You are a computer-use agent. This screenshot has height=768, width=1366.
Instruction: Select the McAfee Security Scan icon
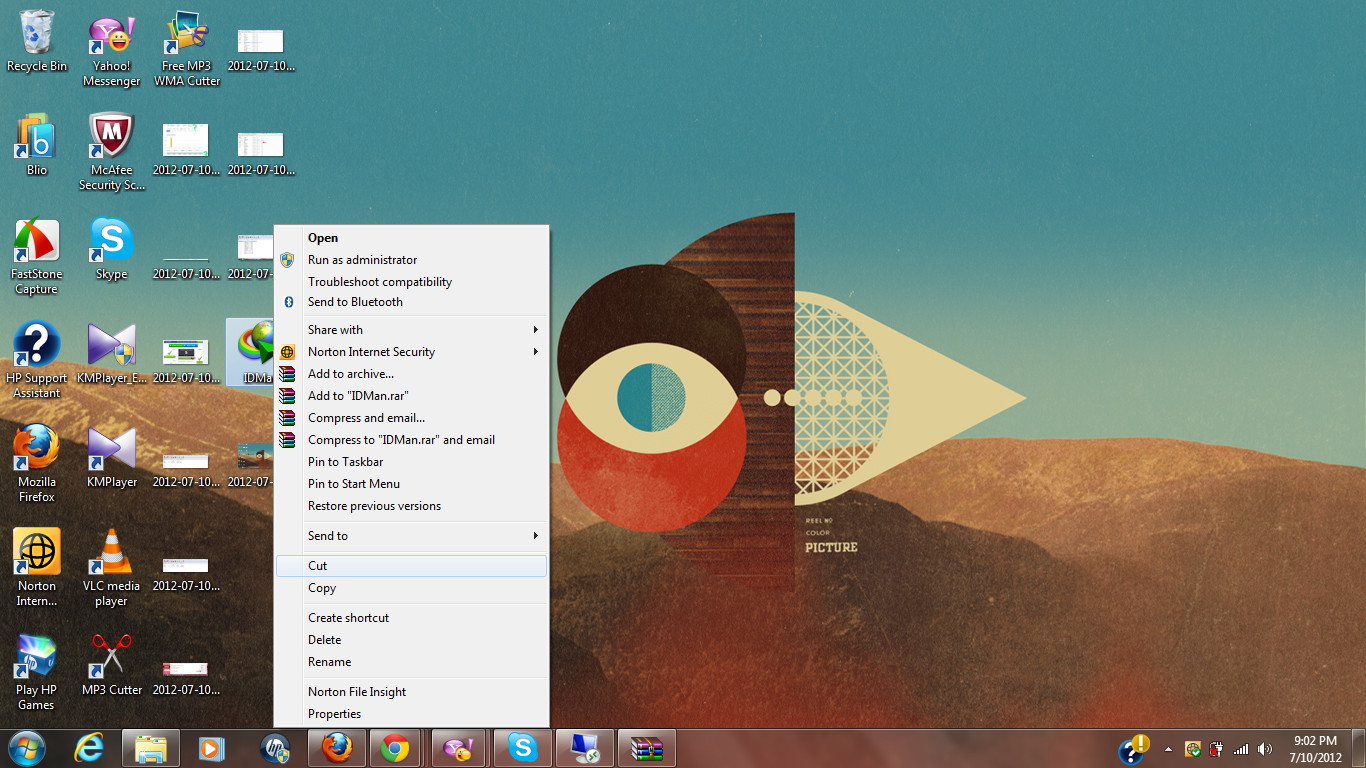click(112, 152)
